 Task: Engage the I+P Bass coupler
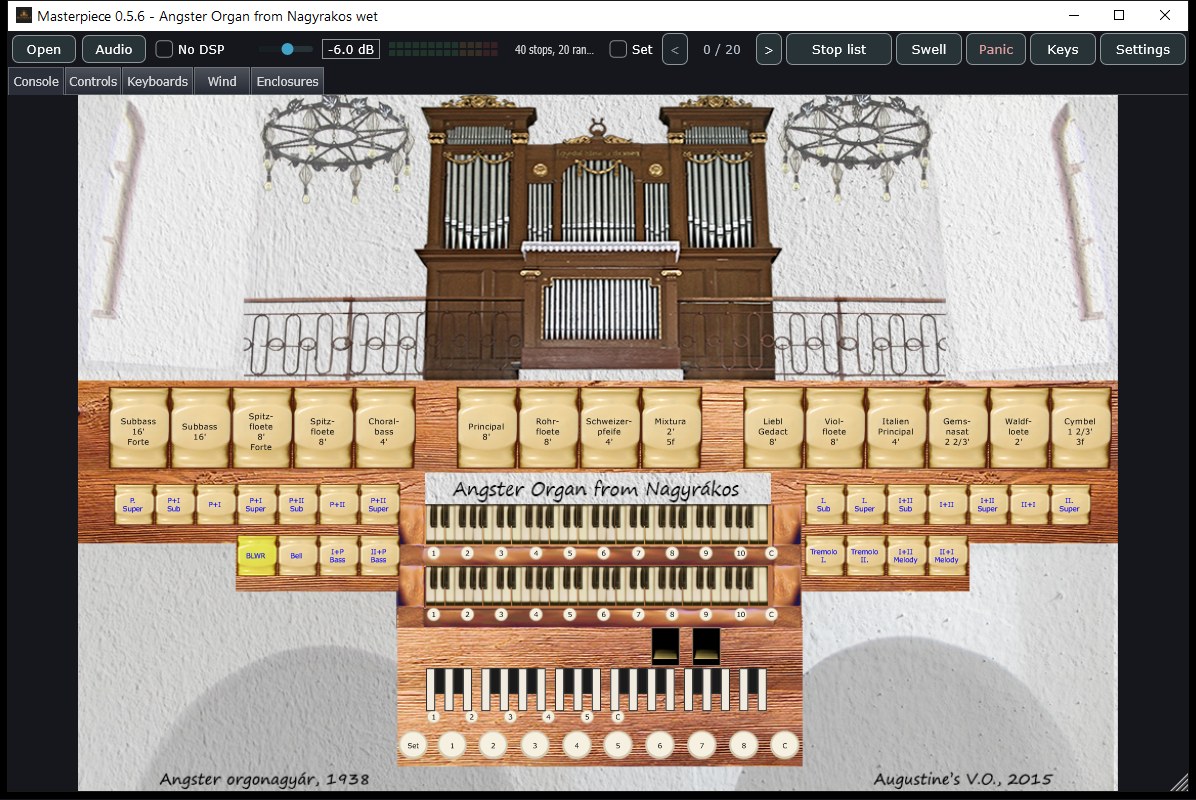[337, 556]
